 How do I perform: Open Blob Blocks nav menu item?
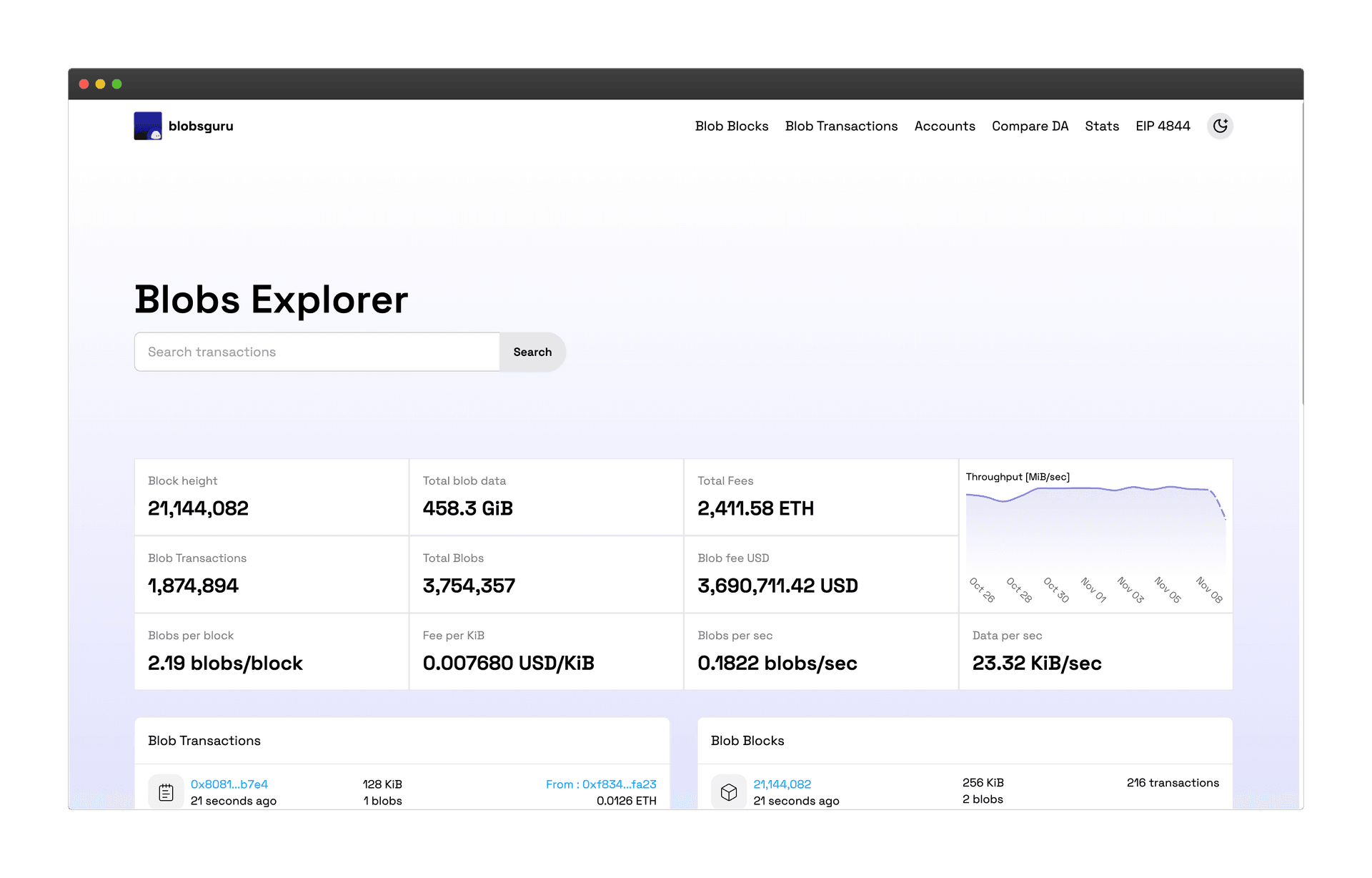tap(731, 126)
